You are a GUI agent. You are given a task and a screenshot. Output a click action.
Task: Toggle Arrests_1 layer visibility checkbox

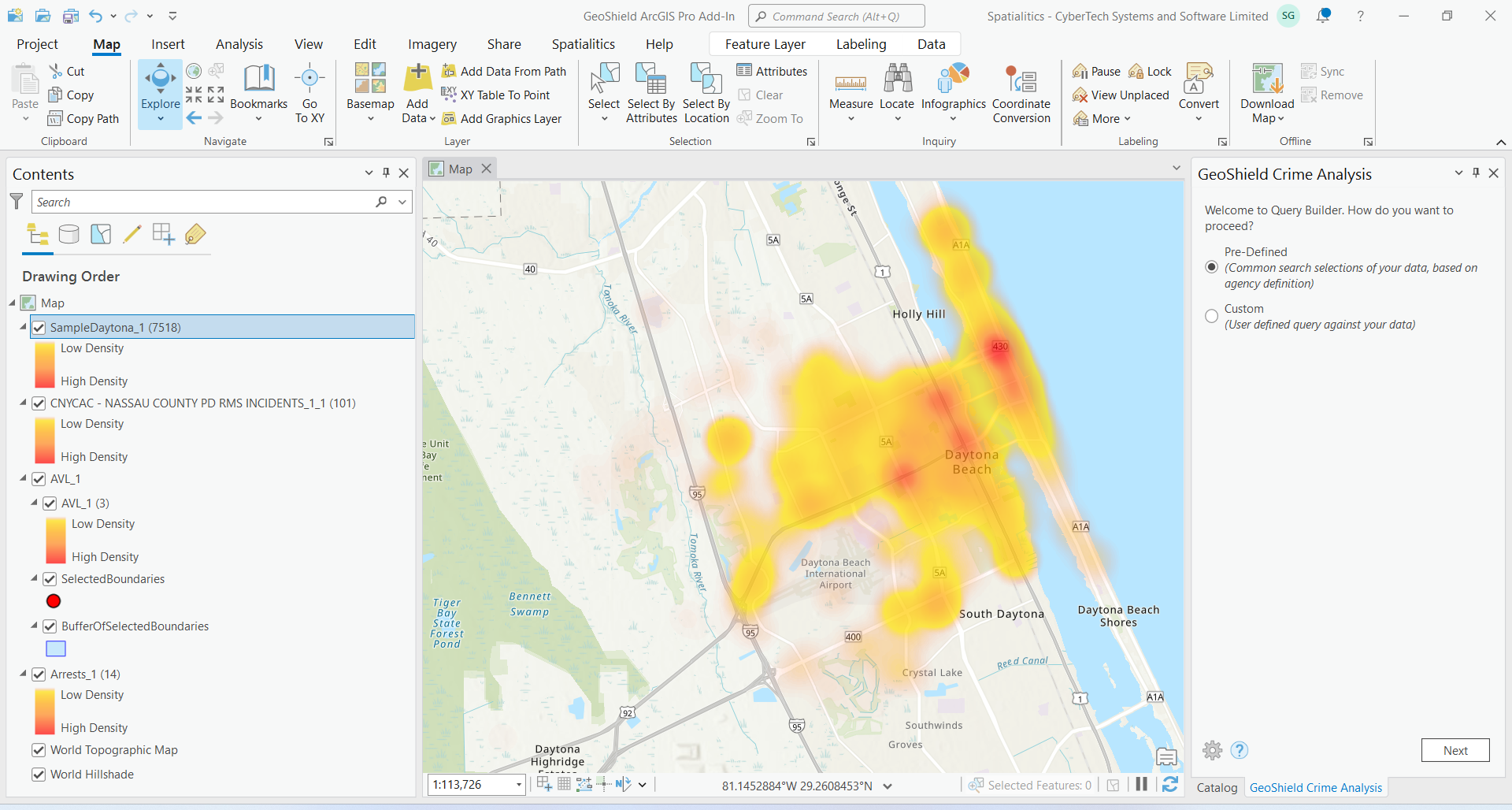(39, 674)
